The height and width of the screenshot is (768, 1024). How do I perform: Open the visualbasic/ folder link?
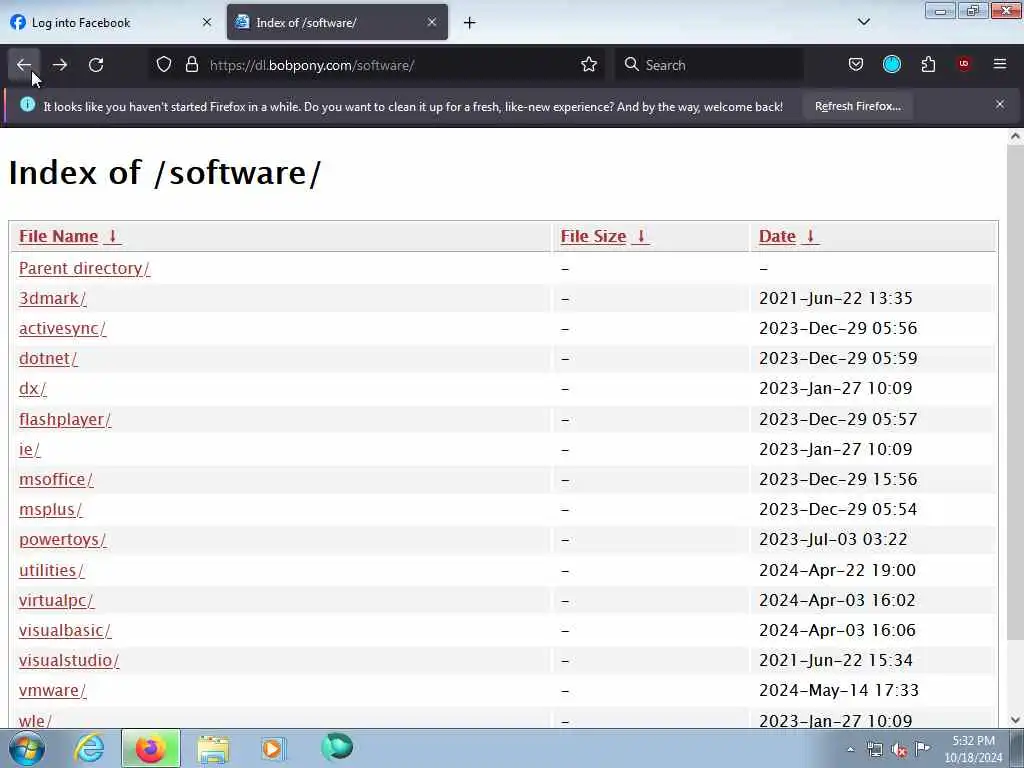[x=65, y=630]
